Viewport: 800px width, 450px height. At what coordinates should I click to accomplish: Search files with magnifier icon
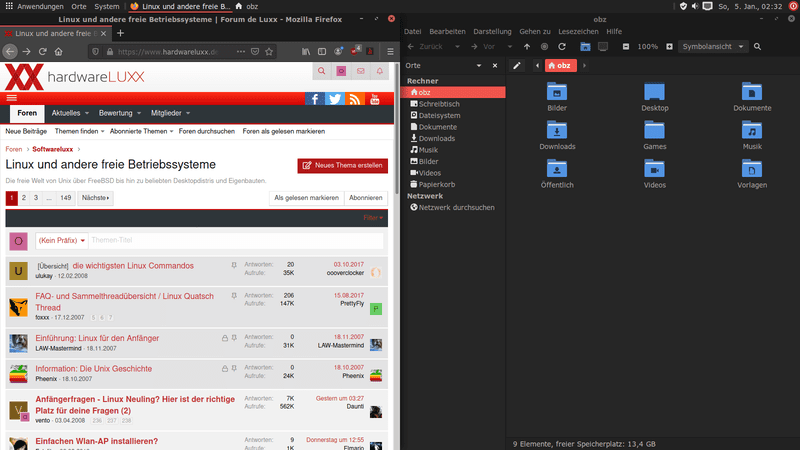pos(758,46)
